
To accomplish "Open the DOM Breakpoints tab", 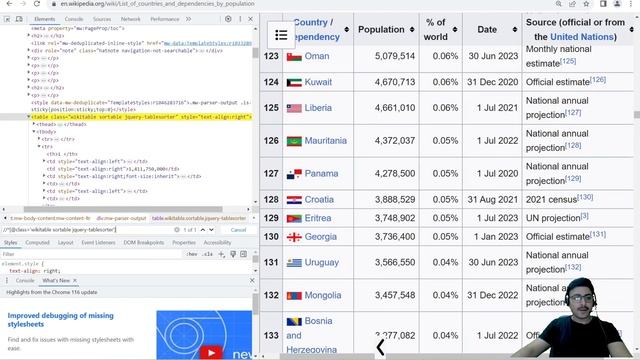I will coord(144,242).
